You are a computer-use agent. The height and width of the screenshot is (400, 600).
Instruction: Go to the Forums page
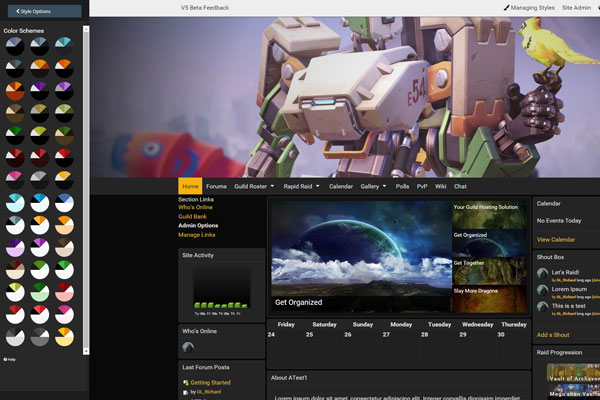click(216, 186)
